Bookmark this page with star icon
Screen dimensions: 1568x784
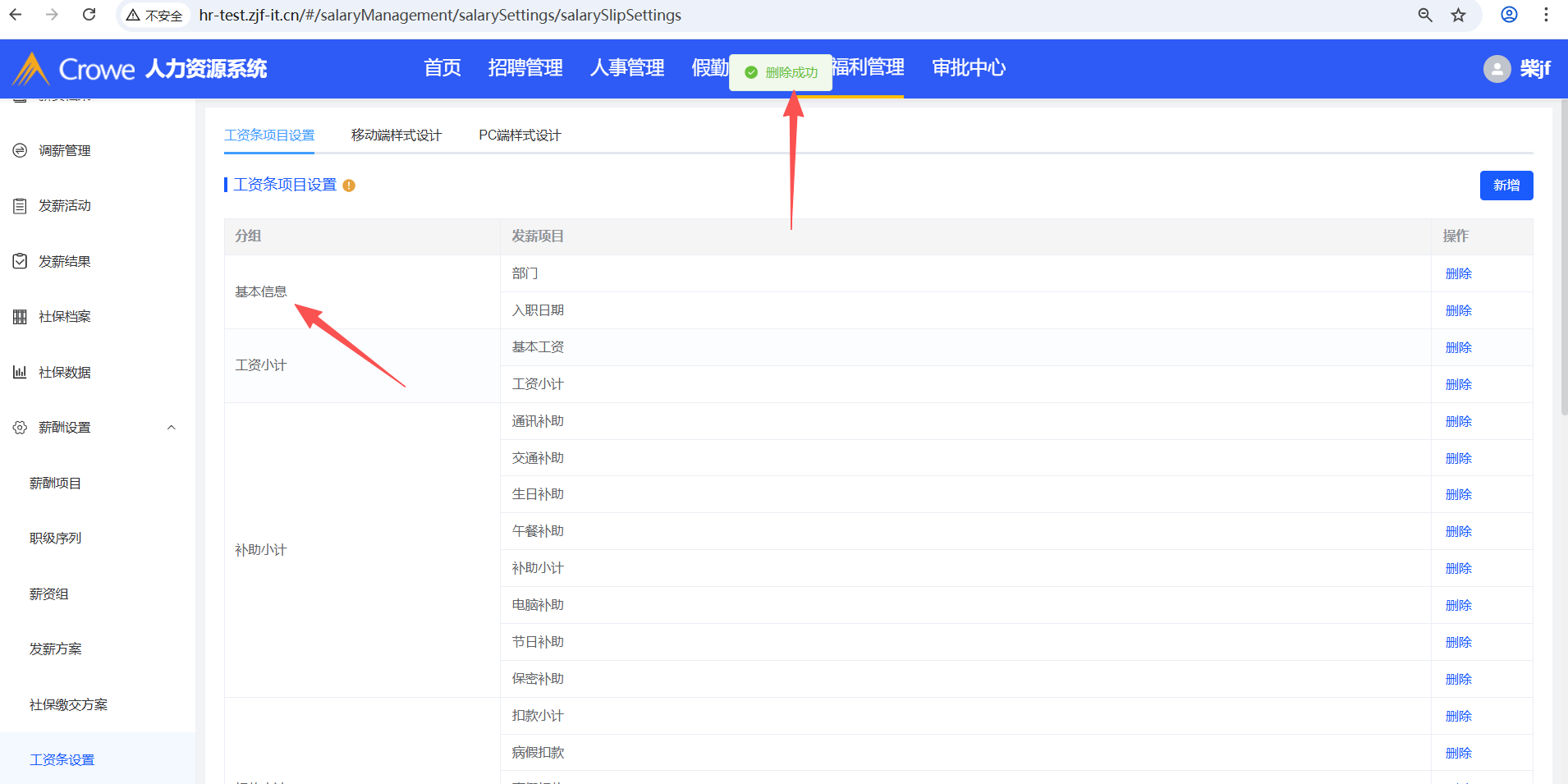click(1459, 15)
